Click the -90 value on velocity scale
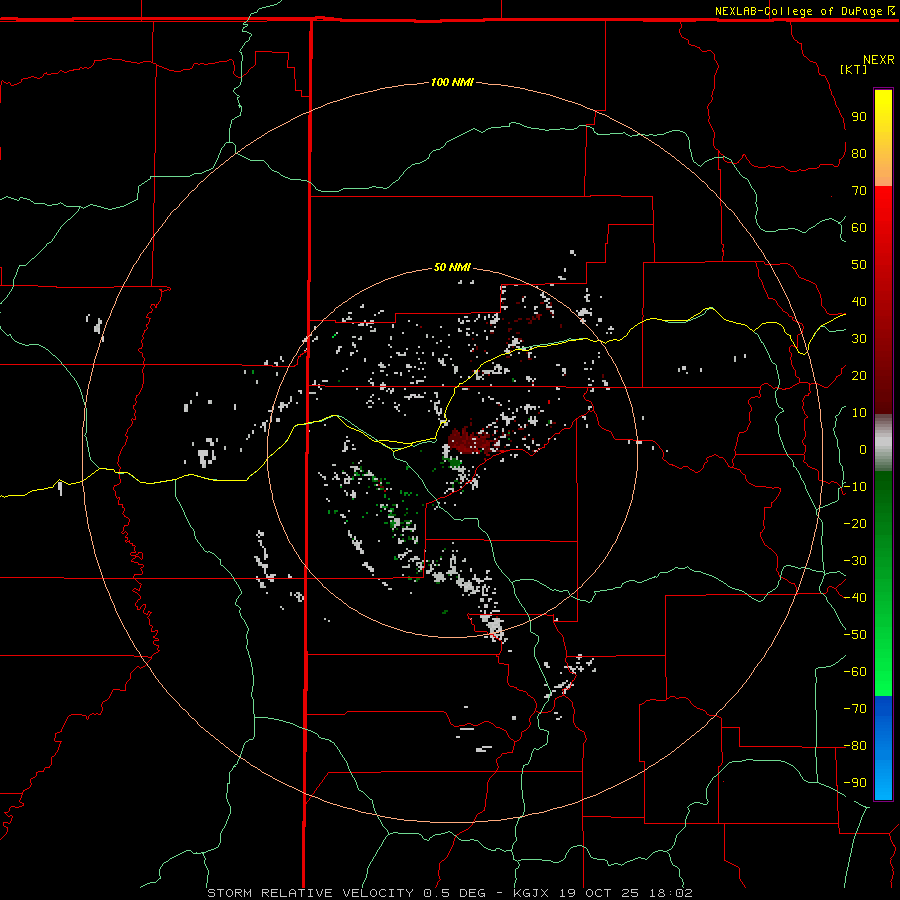 point(855,783)
